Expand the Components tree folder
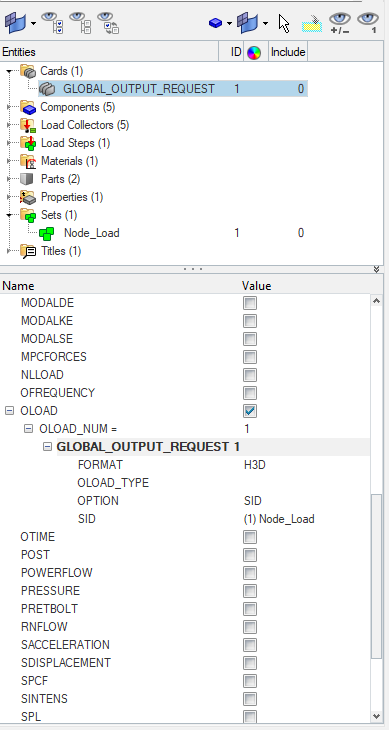Viewport: 389px width, 730px height. coord(9,107)
